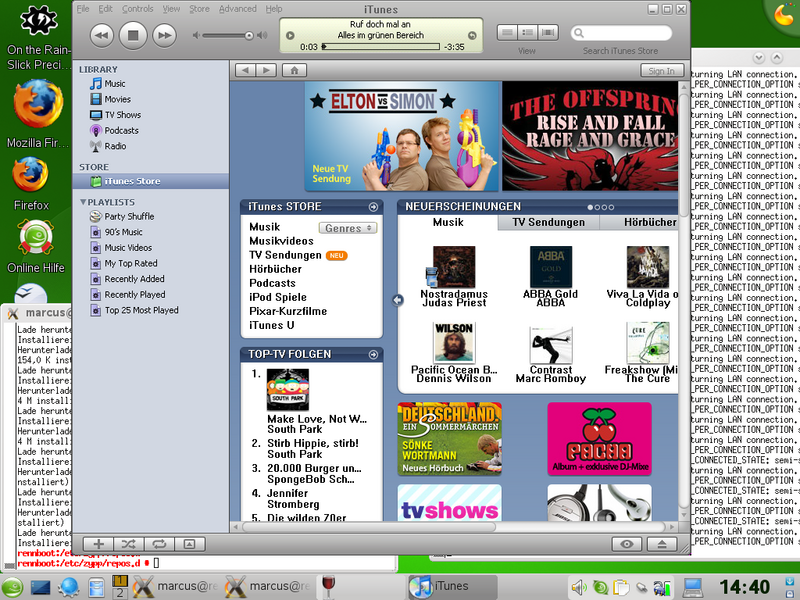The width and height of the screenshot is (800, 600).
Task: Select Radio in the Library sidebar
Action: pyautogui.click(x=115, y=146)
